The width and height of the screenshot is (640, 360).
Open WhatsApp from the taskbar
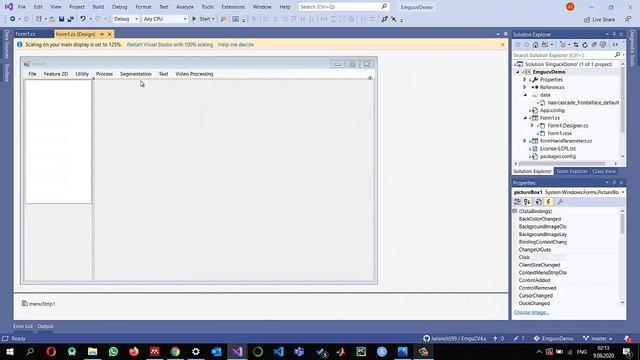point(113,351)
